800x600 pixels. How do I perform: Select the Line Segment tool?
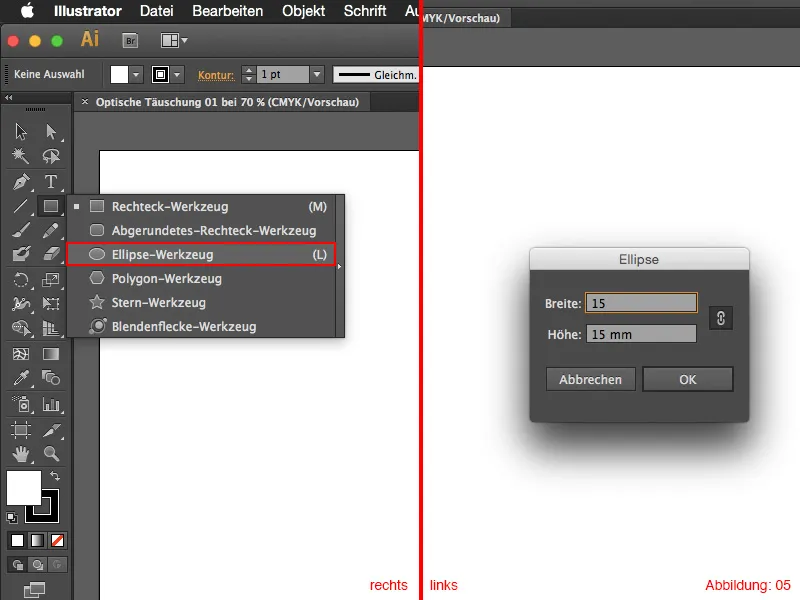click(x=21, y=206)
